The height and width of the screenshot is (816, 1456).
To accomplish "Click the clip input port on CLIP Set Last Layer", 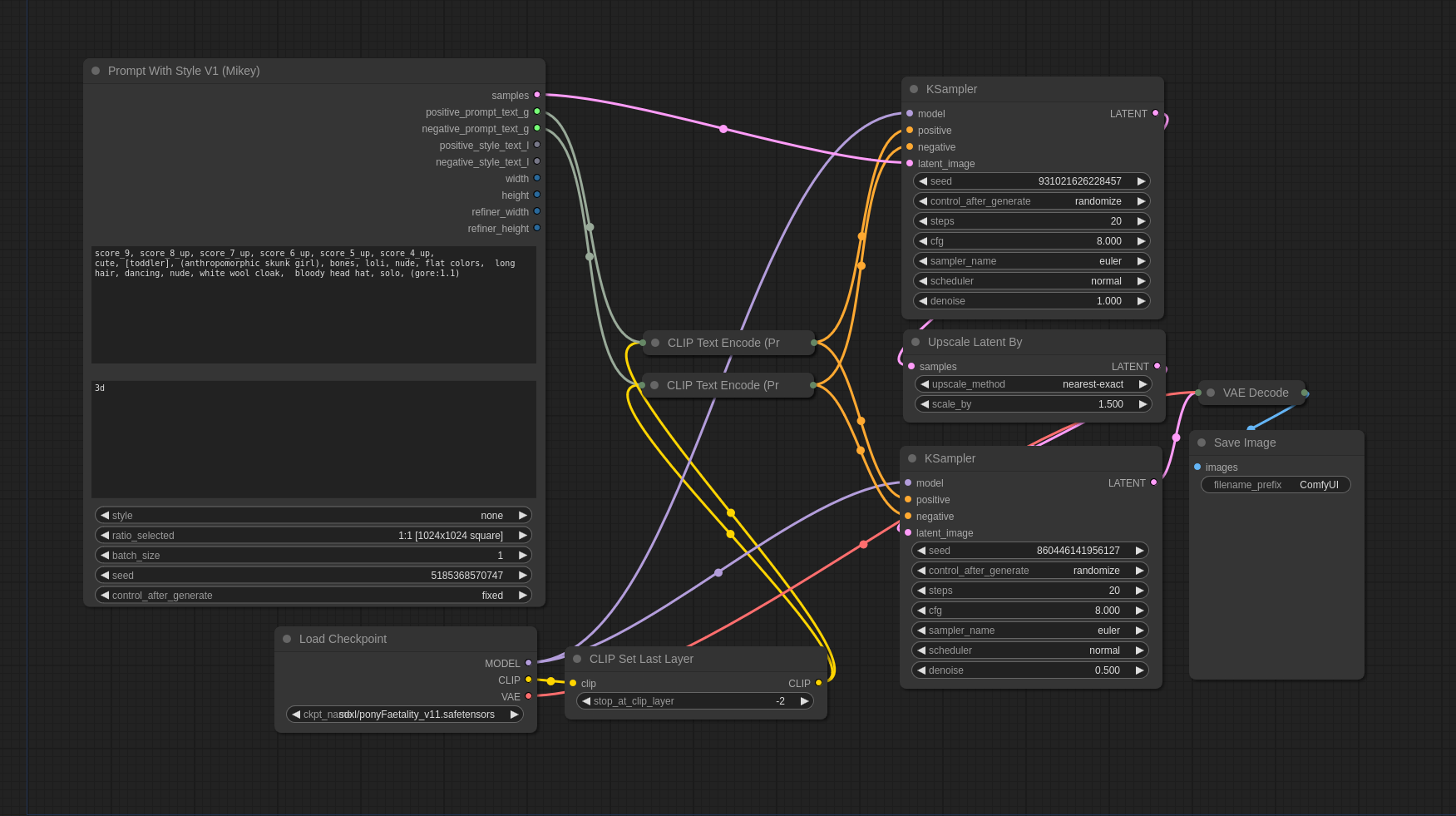I will pyautogui.click(x=573, y=683).
